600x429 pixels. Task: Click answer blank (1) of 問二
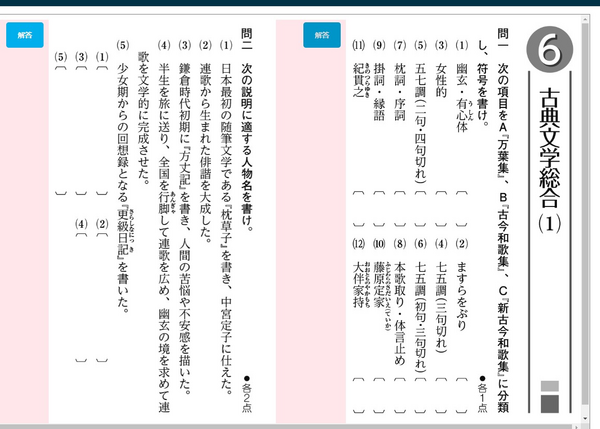102,130
